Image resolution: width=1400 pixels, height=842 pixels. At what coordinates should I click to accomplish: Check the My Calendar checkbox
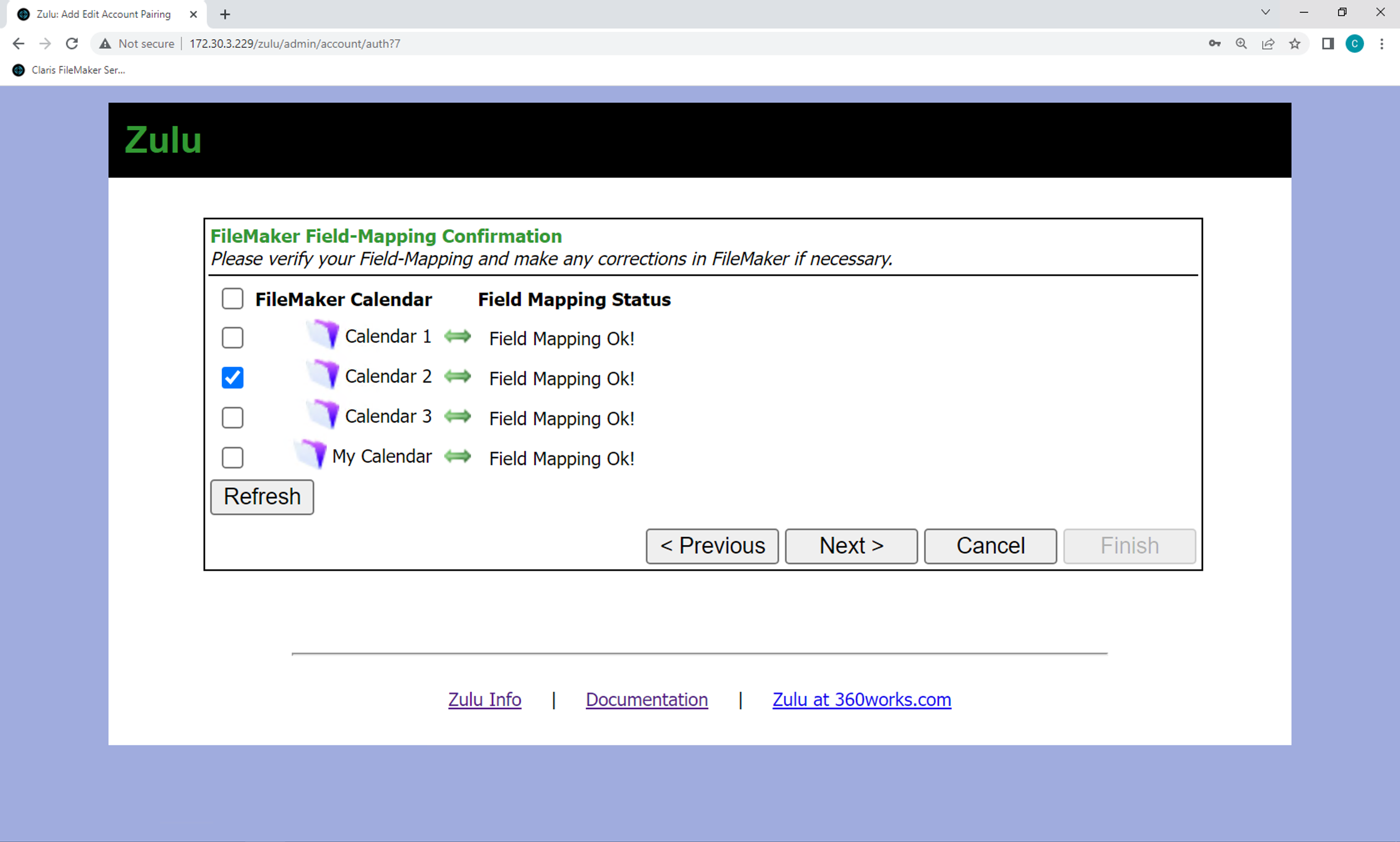(x=232, y=457)
